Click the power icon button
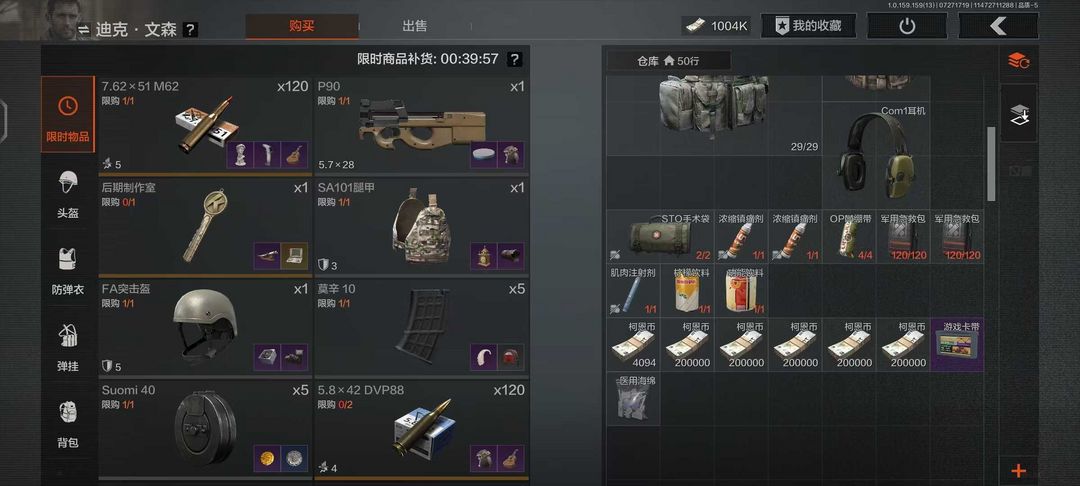This screenshot has width=1080, height=486. tap(907, 26)
